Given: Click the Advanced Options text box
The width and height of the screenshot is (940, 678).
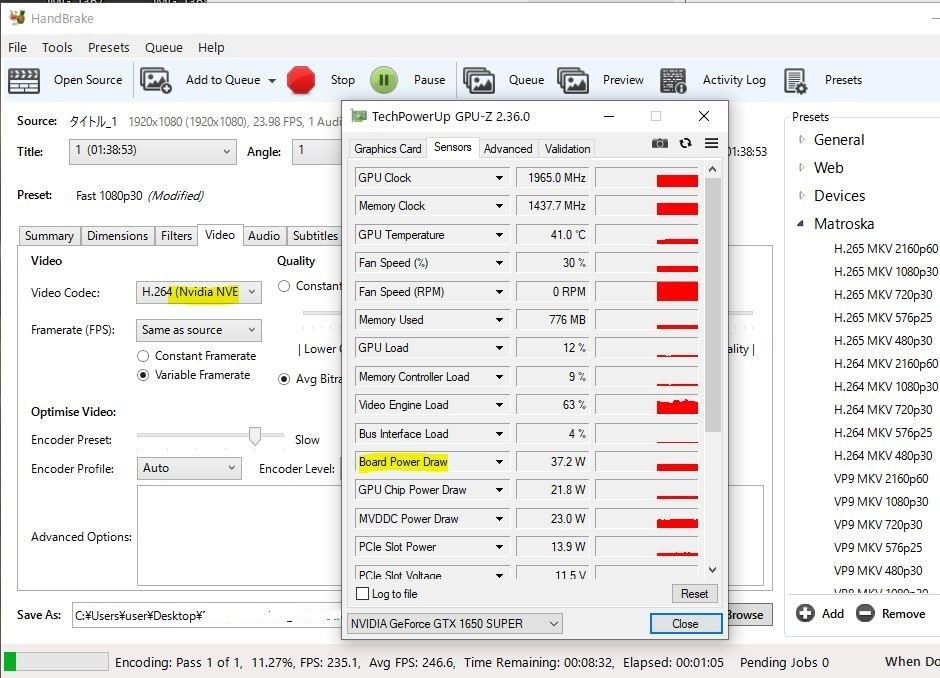Looking at the screenshot, I should coord(240,535).
